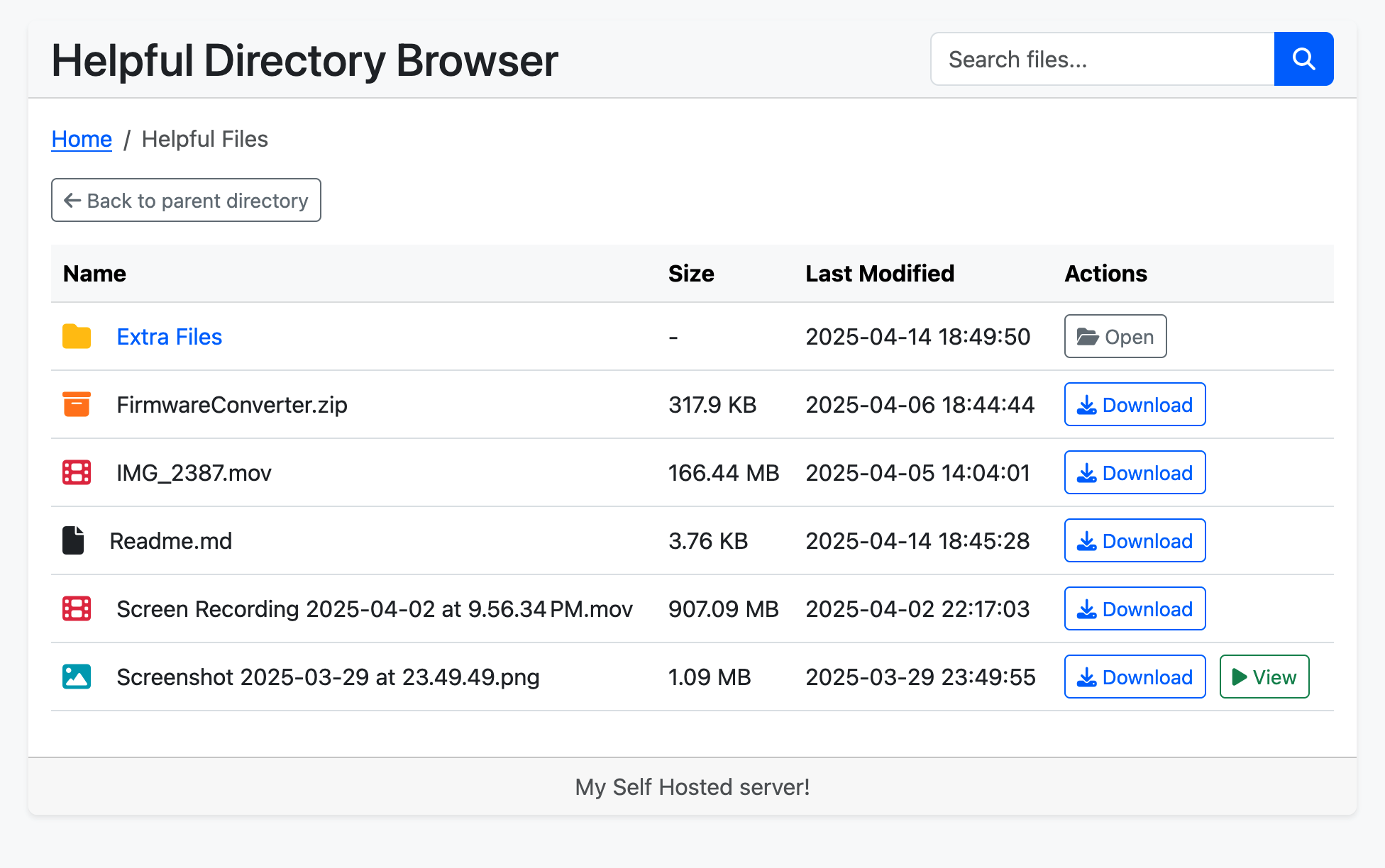The height and width of the screenshot is (868, 1385).
Task: Click the Last Modified column header
Action: pos(879,274)
